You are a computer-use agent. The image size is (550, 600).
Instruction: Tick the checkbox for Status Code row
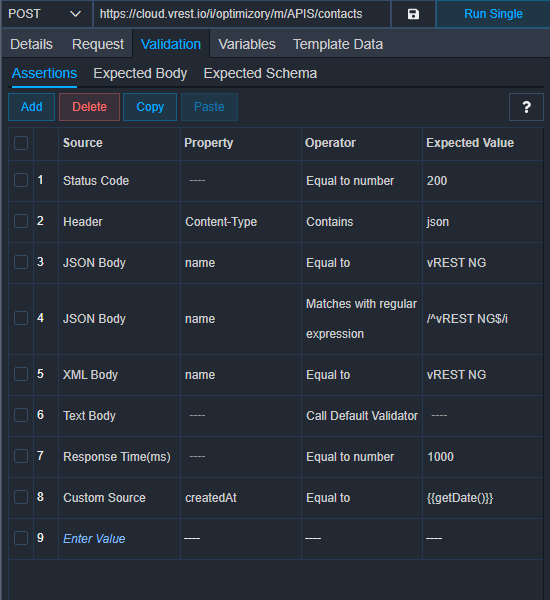pos(21,180)
